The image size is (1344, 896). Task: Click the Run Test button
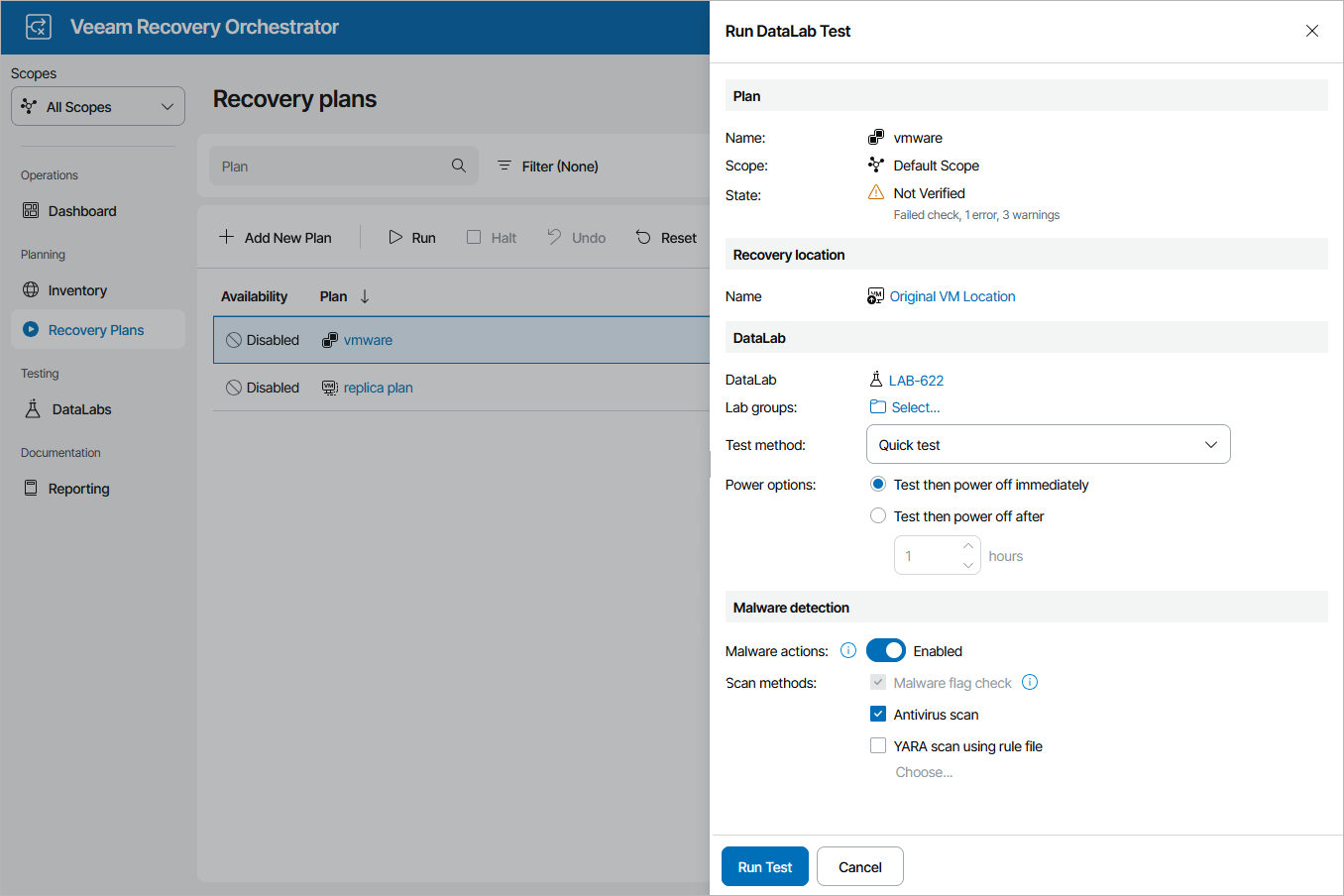point(764,866)
